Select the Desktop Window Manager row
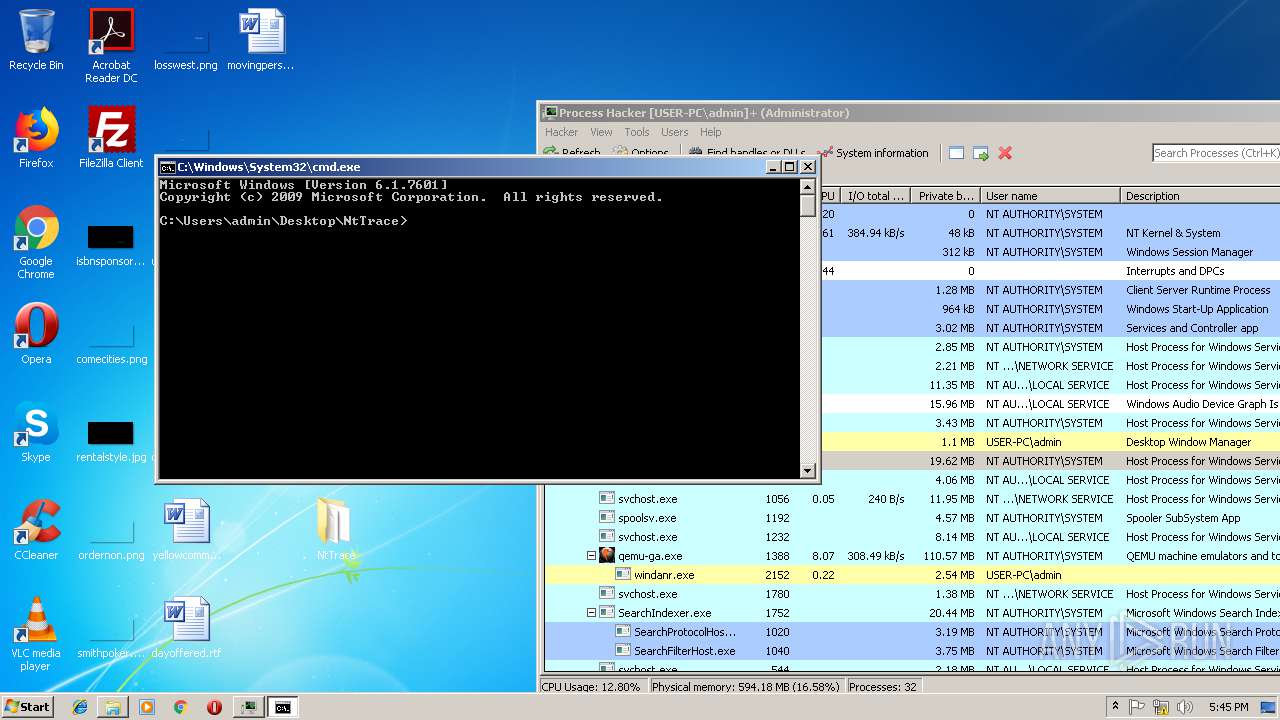This screenshot has height=720, width=1280. point(1050,442)
